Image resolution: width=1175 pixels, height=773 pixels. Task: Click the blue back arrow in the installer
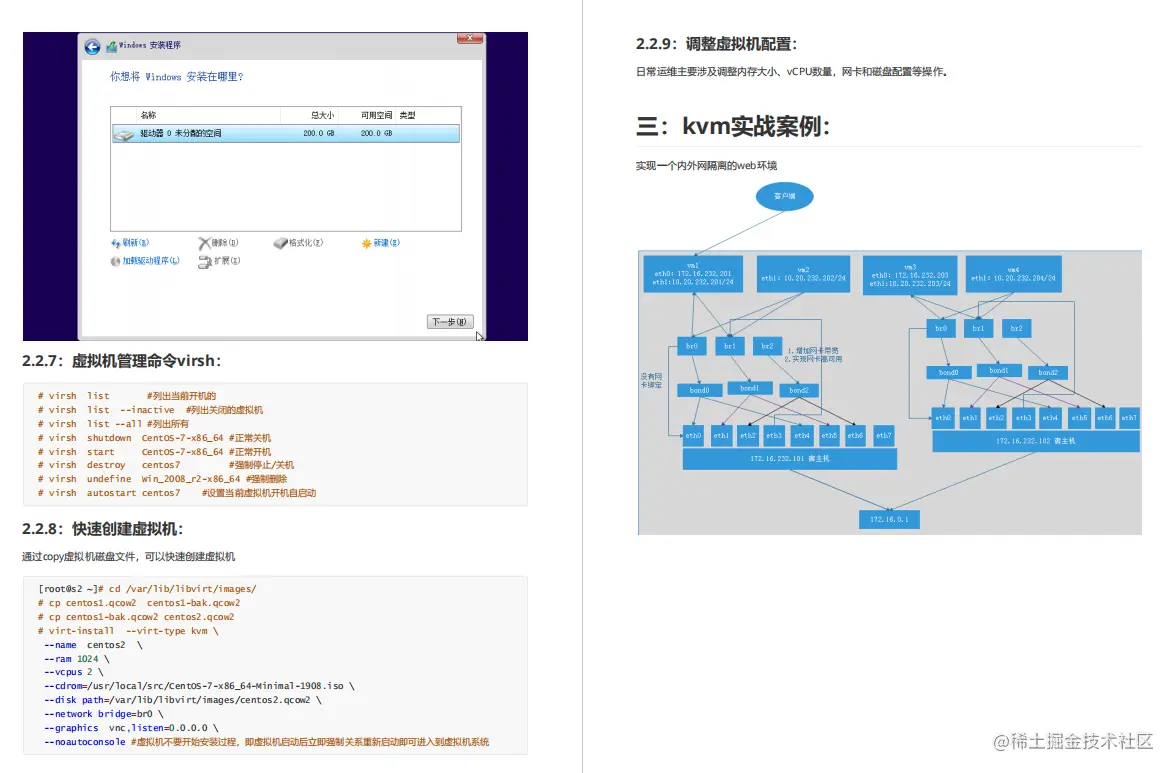coord(90,45)
